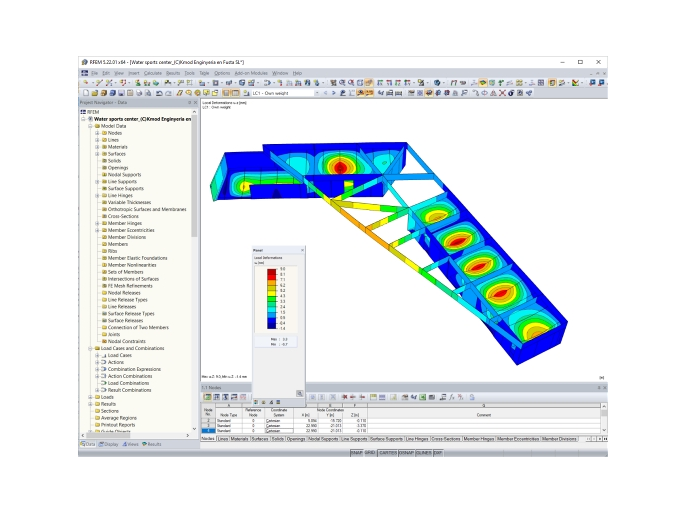Select previous load case arrow
Viewport: 686px width, 514px height.
(x=325, y=93)
